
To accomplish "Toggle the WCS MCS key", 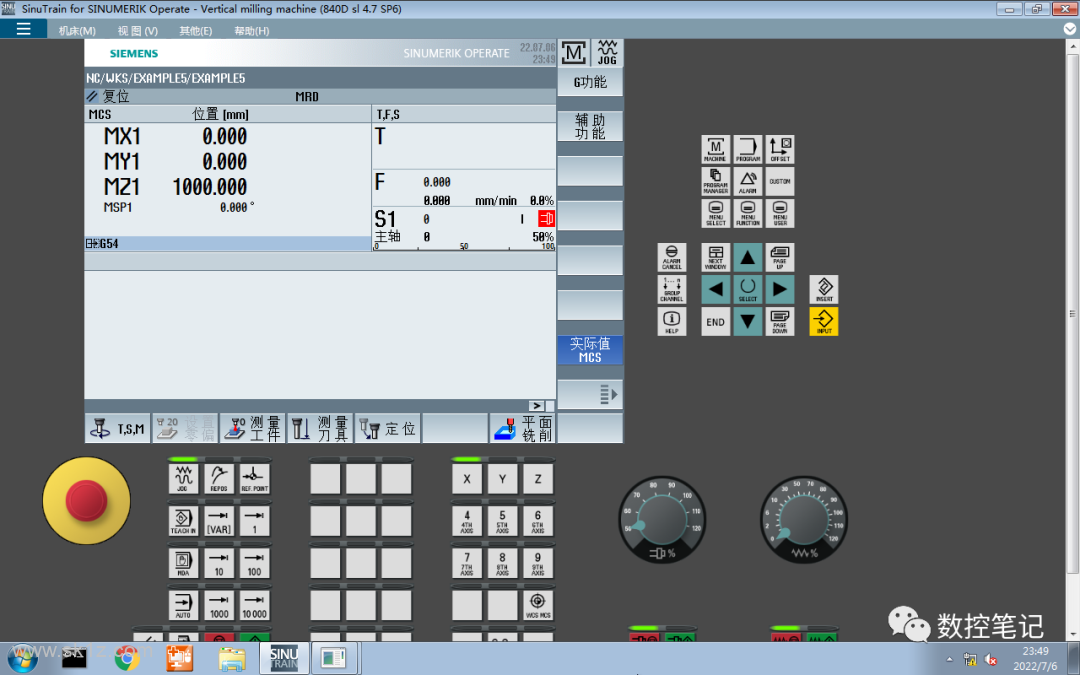I will pos(538,605).
